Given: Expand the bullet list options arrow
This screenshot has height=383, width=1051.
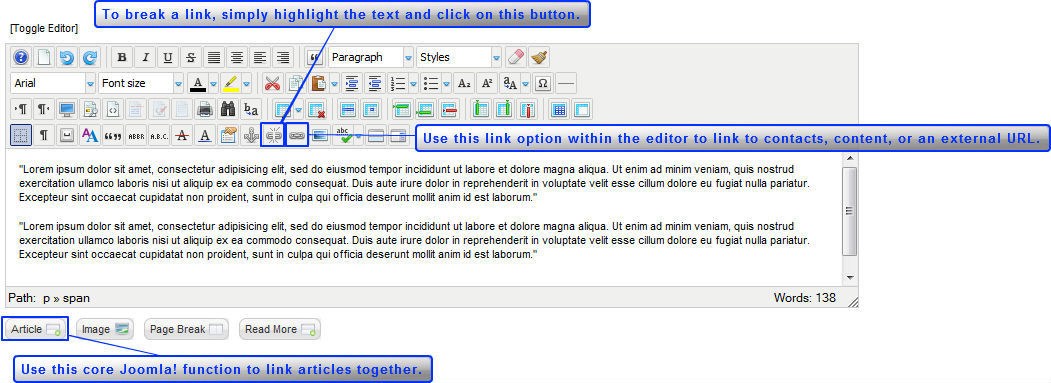Looking at the screenshot, I should tap(446, 84).
